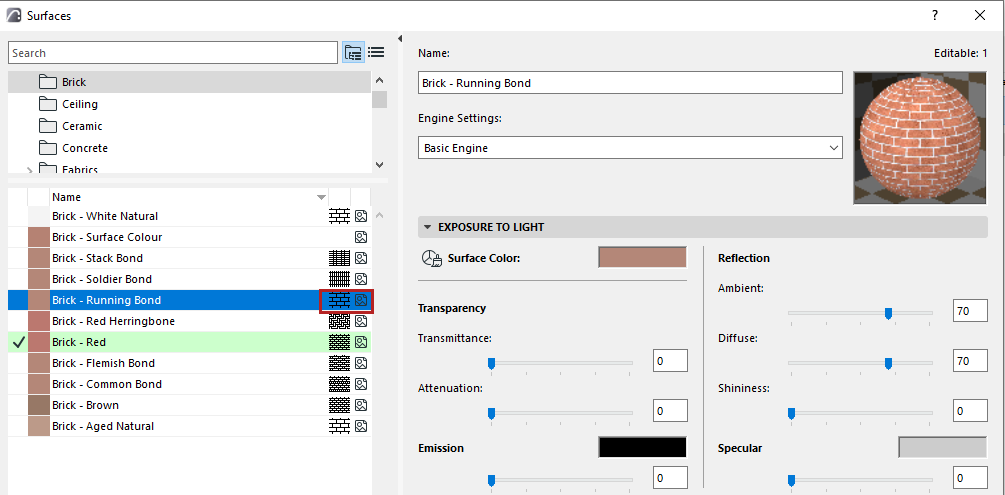Collapse the Exposure to Light section

[x=428, y=227]
